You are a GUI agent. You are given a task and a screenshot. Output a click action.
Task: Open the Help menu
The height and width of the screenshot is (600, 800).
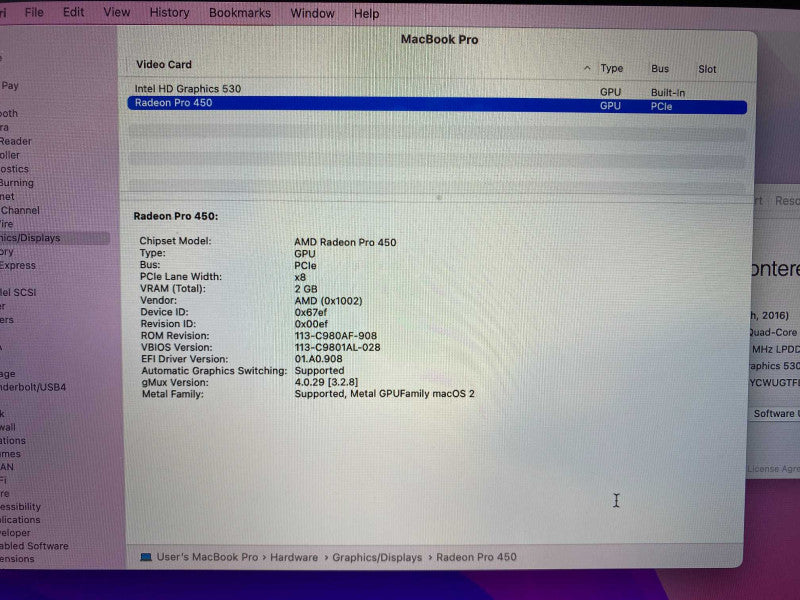point(366,14)
